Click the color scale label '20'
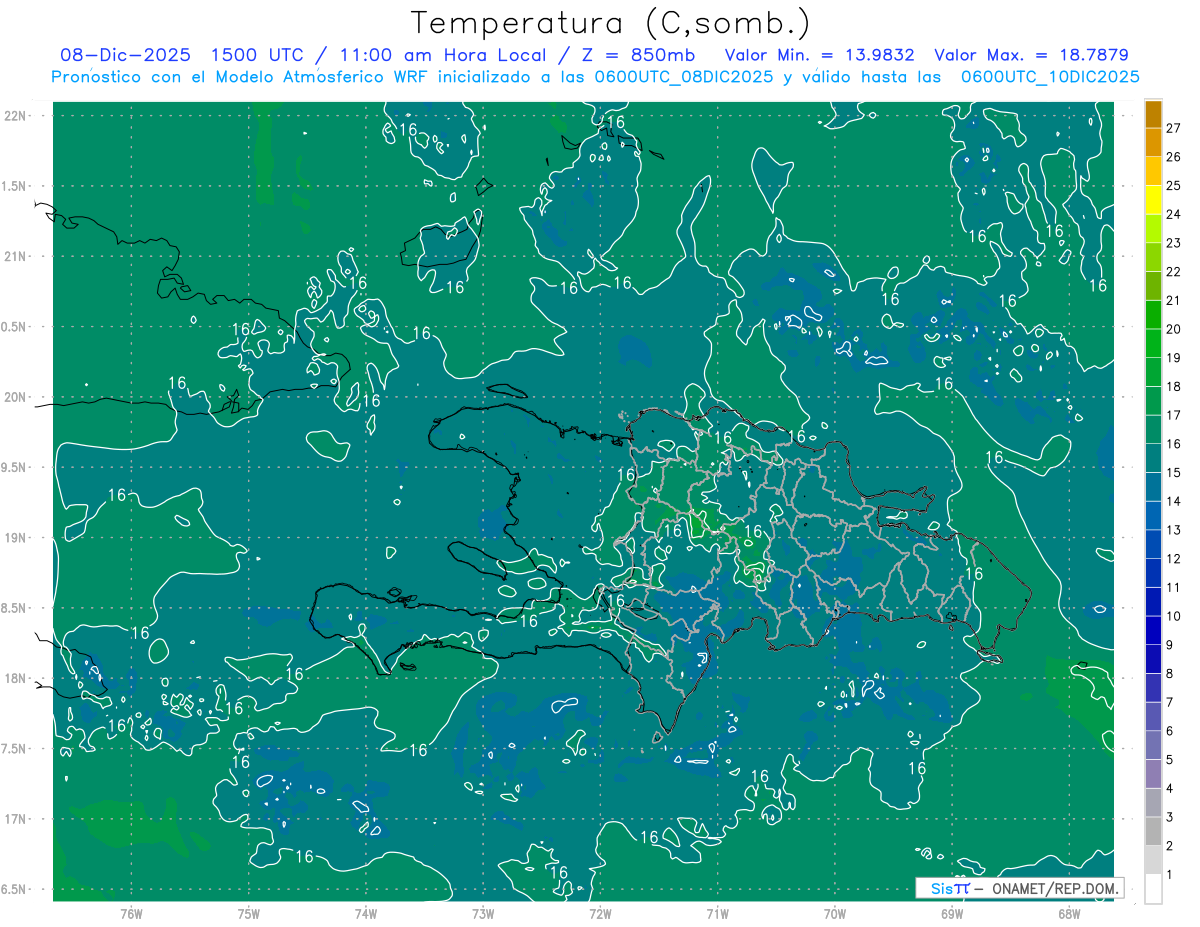The width and height of the screenshot is (1200, 927). pos(1174,329)
